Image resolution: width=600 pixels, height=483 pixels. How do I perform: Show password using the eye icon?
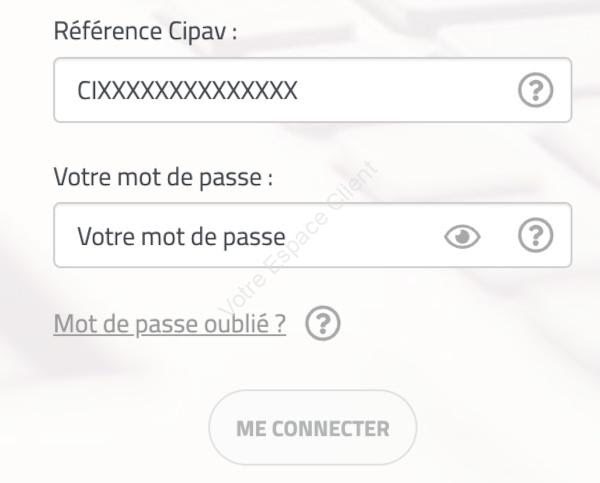462,236
